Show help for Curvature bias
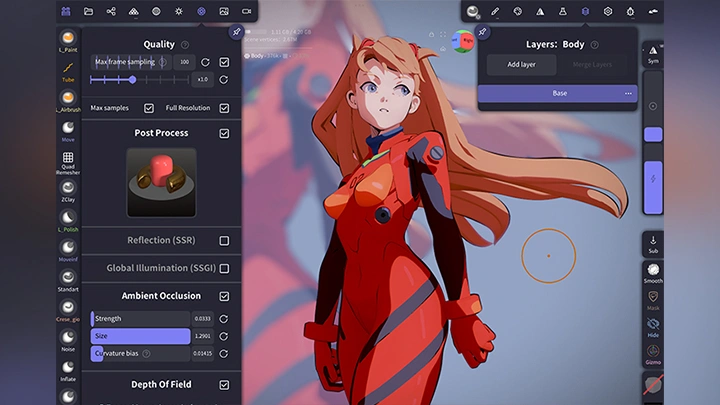The height and width of the screenshot is (405, 720). pyautogui.click(x=146, y=354)
